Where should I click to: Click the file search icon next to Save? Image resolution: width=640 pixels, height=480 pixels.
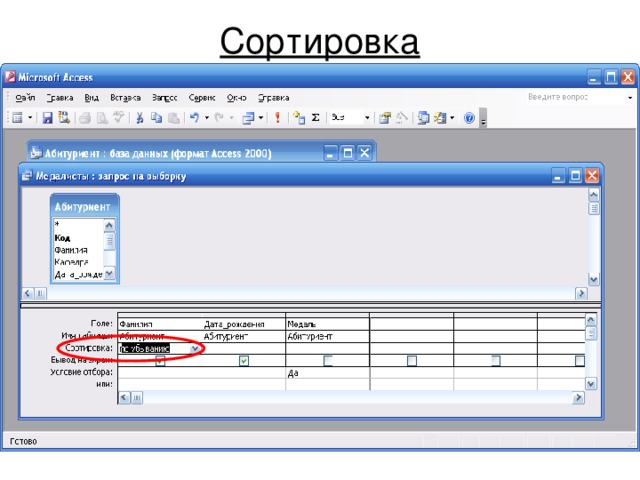click(64, 118)
